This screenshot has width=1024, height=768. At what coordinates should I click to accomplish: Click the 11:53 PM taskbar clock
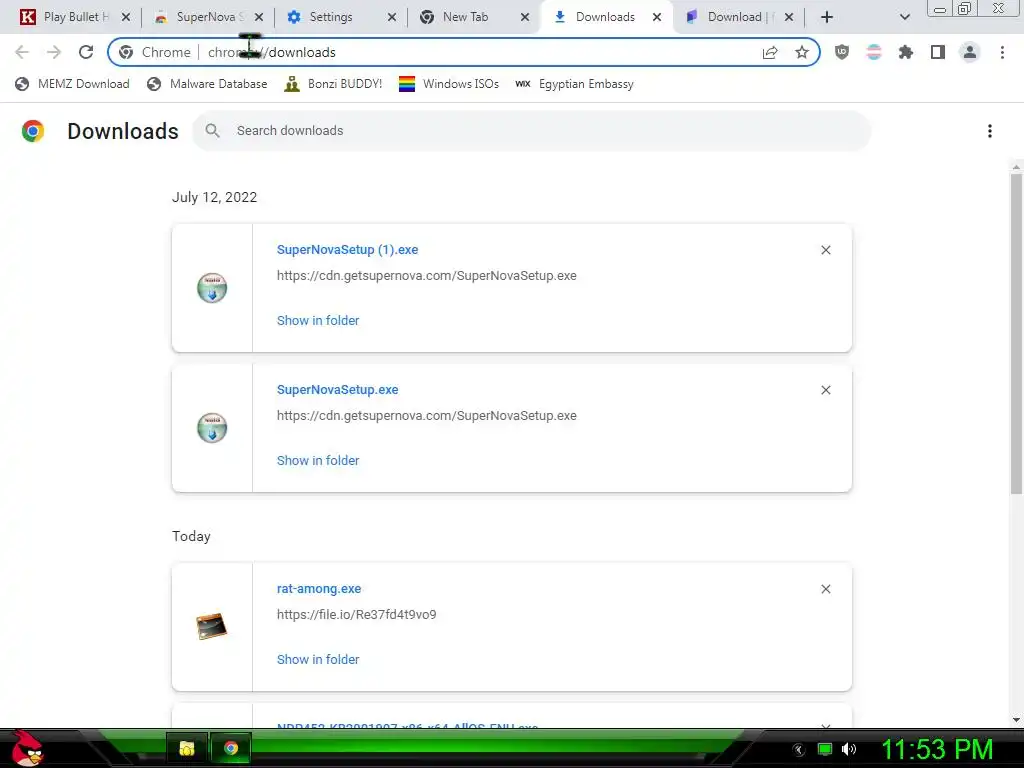pyautogui.click(x=937, y=749)
